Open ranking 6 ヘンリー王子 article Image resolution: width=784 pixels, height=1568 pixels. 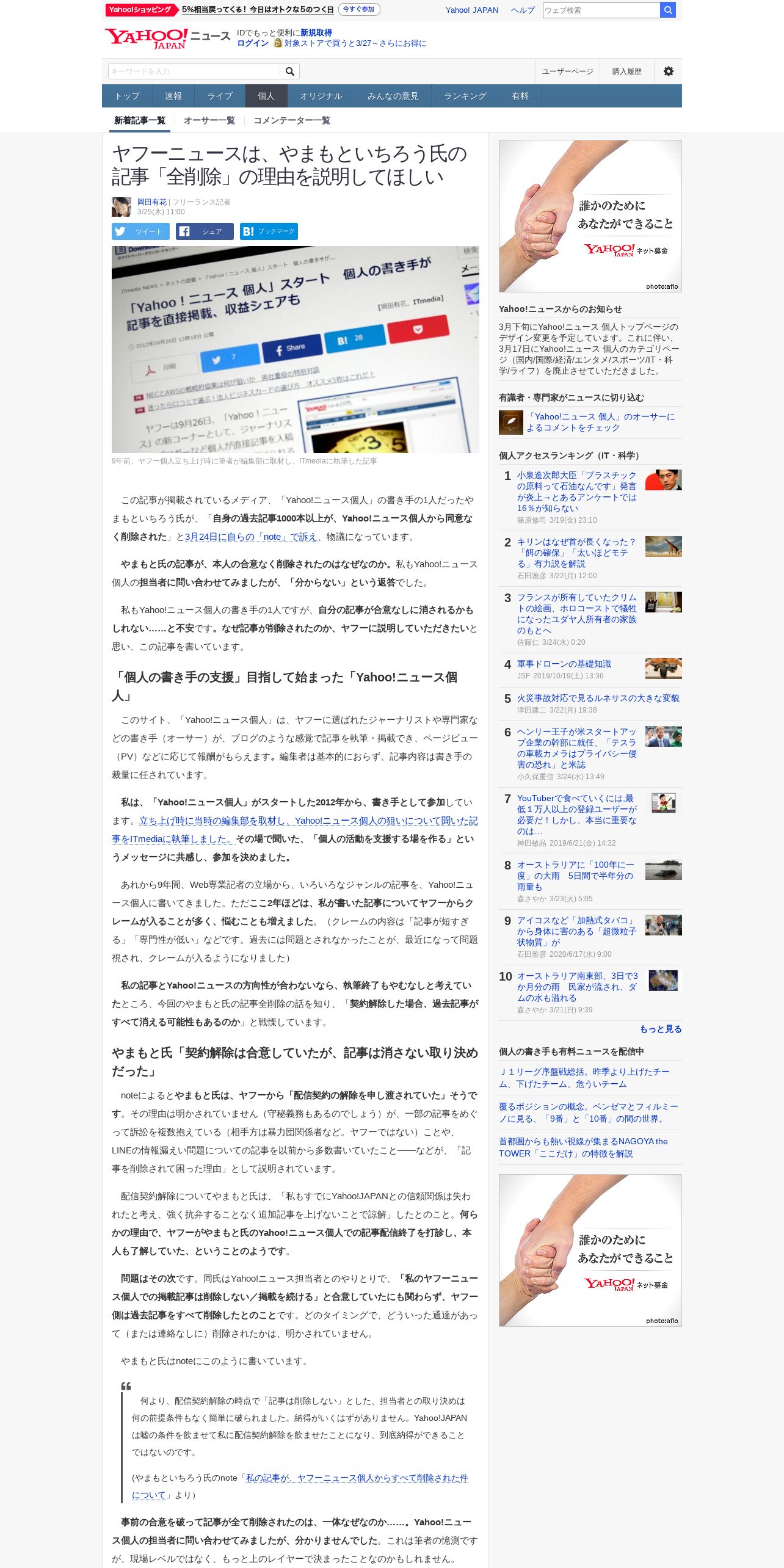[x=577, y=748]
